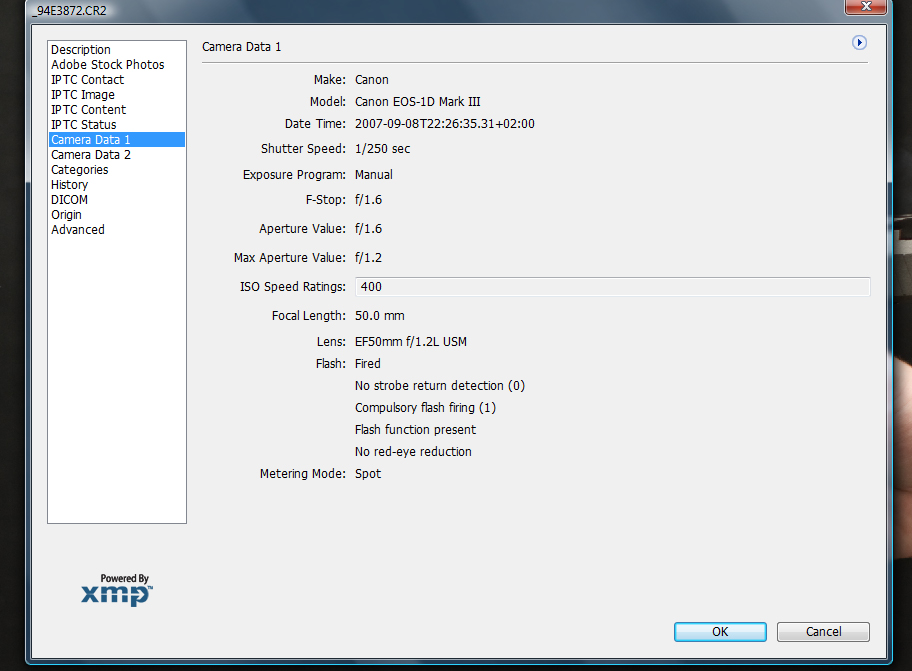
Task: Close the _94E3872.CR2 dialog window
Action: (x=865, y=6)
